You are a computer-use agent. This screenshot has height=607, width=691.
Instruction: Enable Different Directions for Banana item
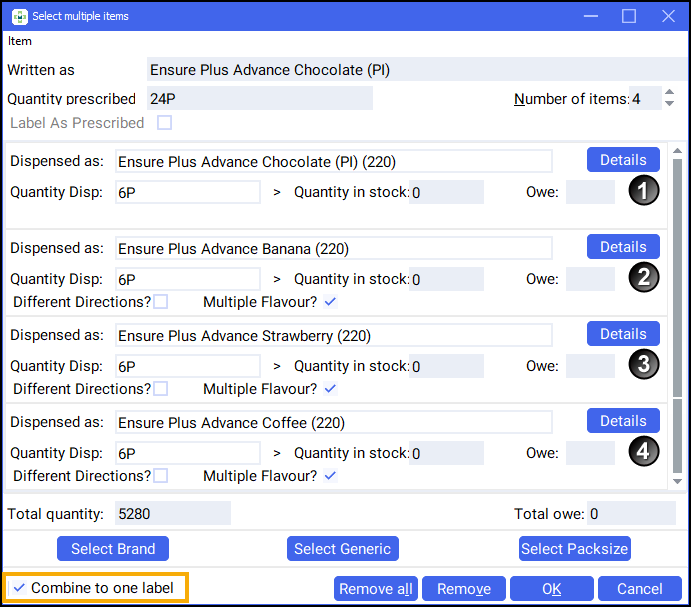160,302
